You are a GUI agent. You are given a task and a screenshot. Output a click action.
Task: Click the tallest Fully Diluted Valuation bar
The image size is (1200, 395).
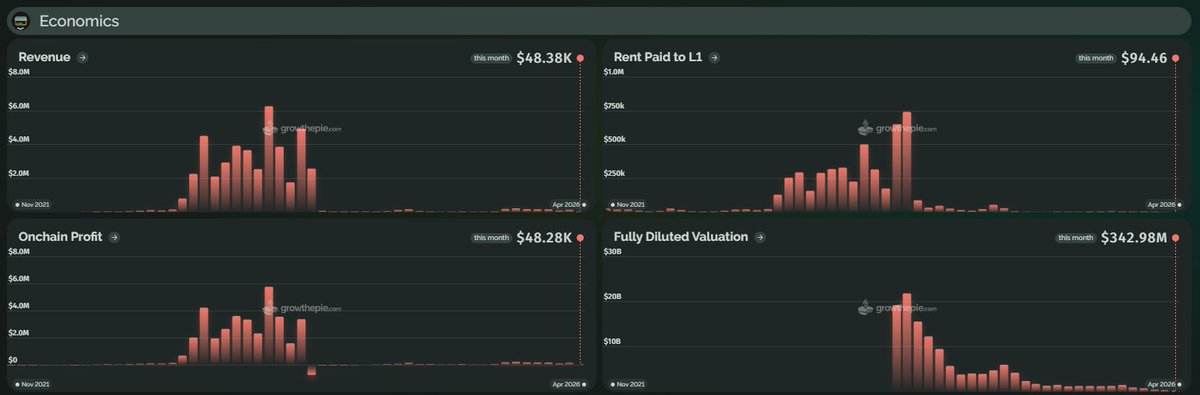(907, 342)
